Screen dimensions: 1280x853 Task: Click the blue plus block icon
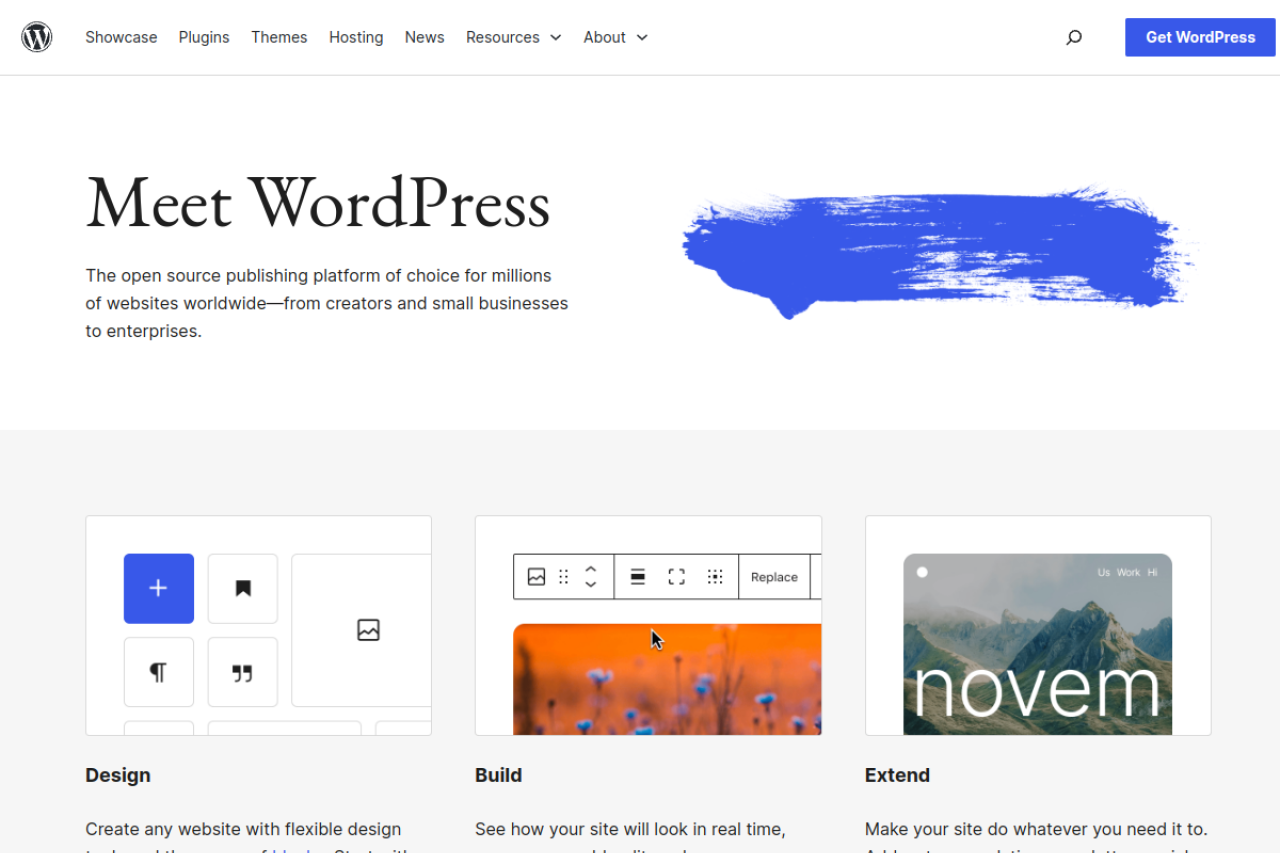click(x=159, y=588)
